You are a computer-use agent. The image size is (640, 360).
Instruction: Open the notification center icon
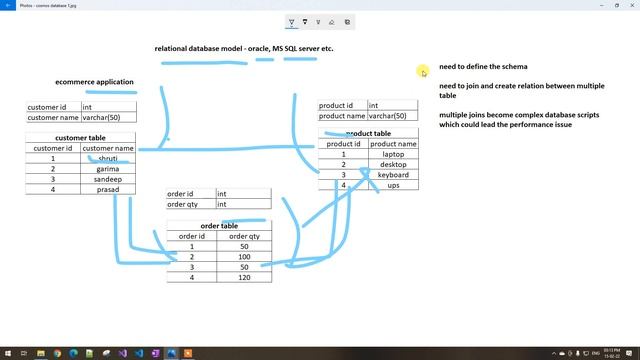(x=629, y=353)
